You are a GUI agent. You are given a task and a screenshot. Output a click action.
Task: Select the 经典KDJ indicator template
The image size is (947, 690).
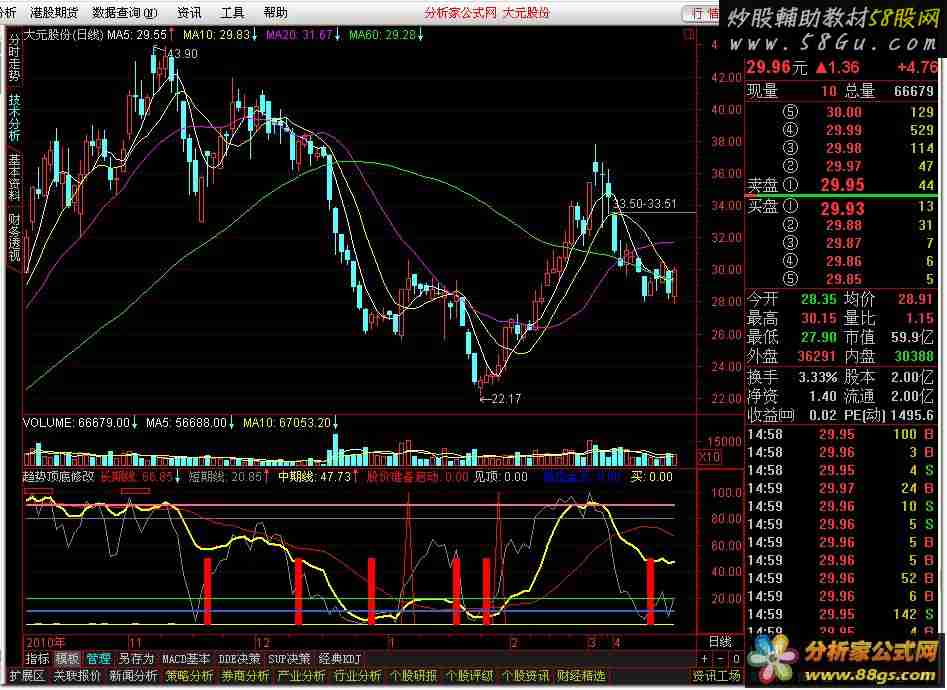coord(339,659)
